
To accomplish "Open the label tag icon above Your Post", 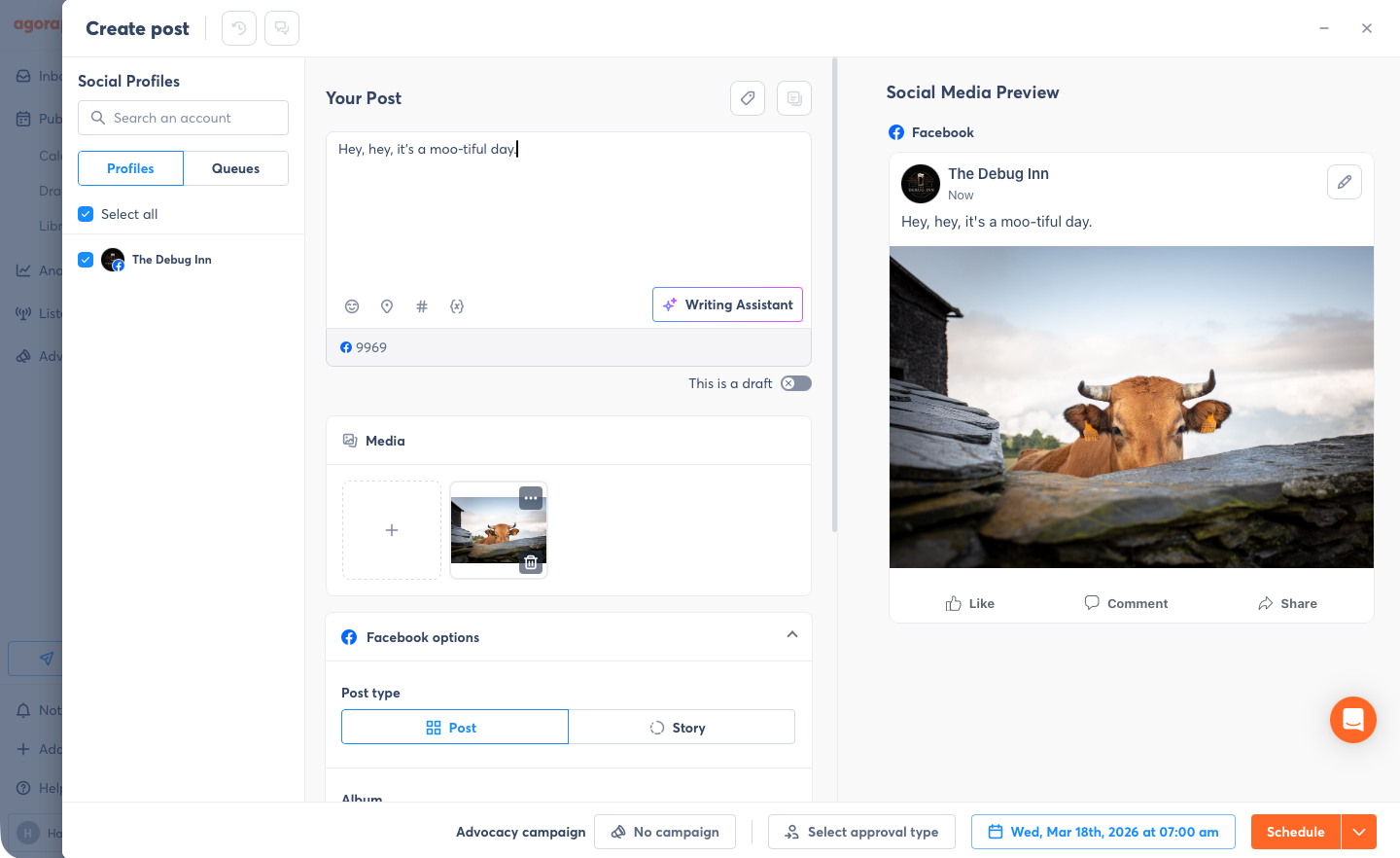I will pyautogui.click(x=748, y=98).
